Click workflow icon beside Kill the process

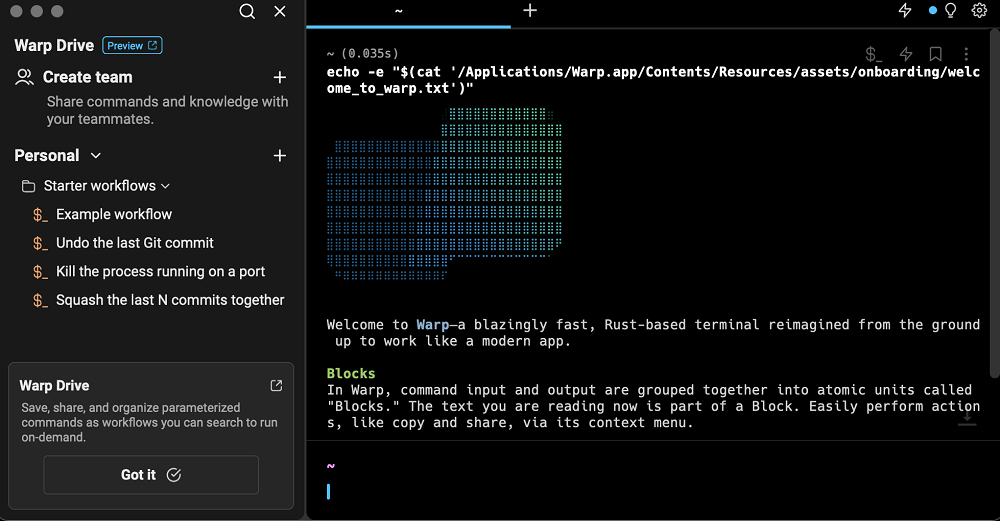coord(40,272)
